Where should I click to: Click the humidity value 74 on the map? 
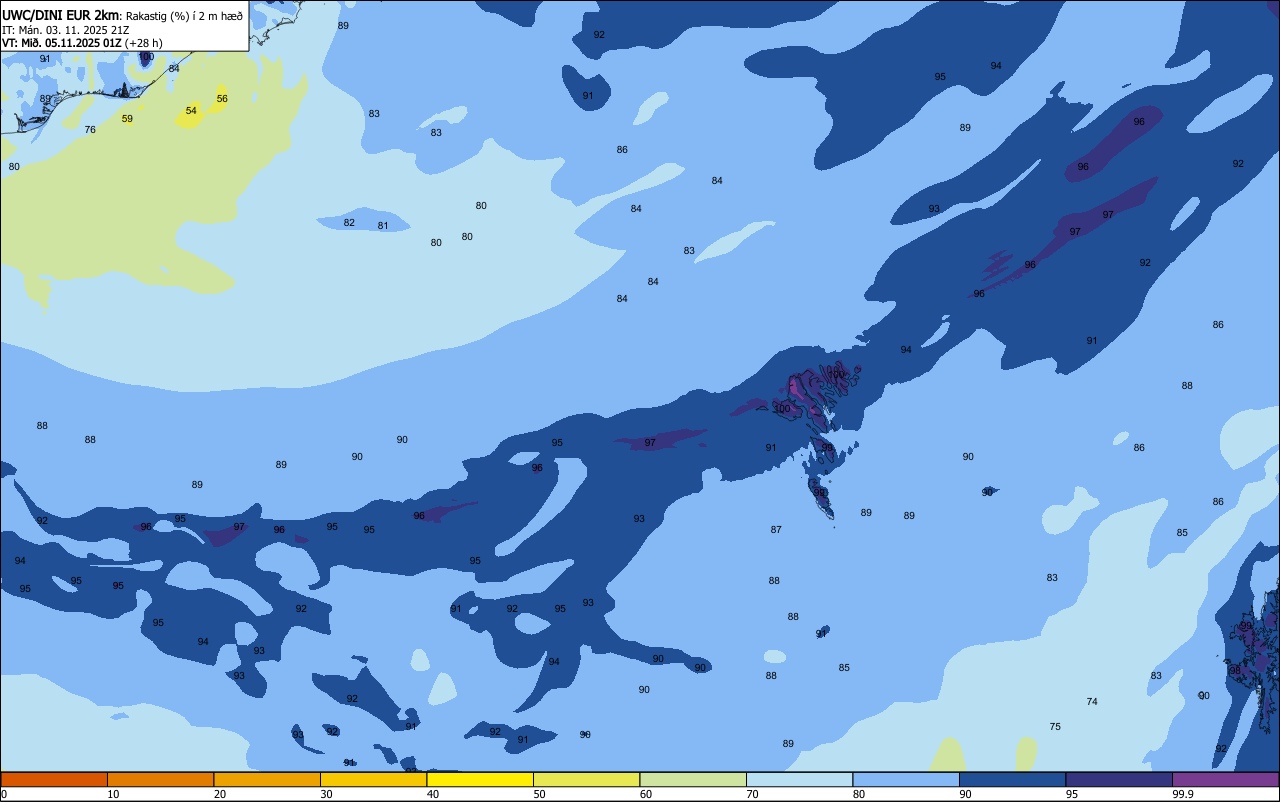point(1092,702)
